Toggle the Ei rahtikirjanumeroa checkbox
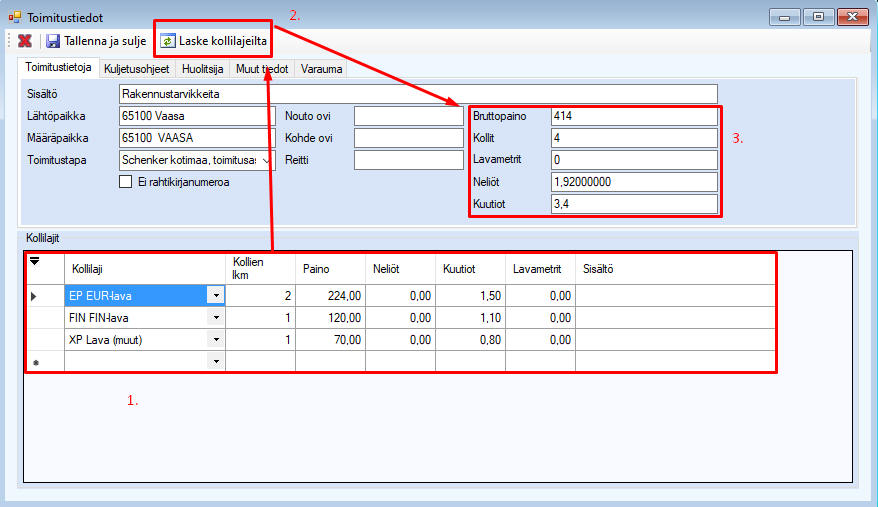 click(x=125, y=182)
